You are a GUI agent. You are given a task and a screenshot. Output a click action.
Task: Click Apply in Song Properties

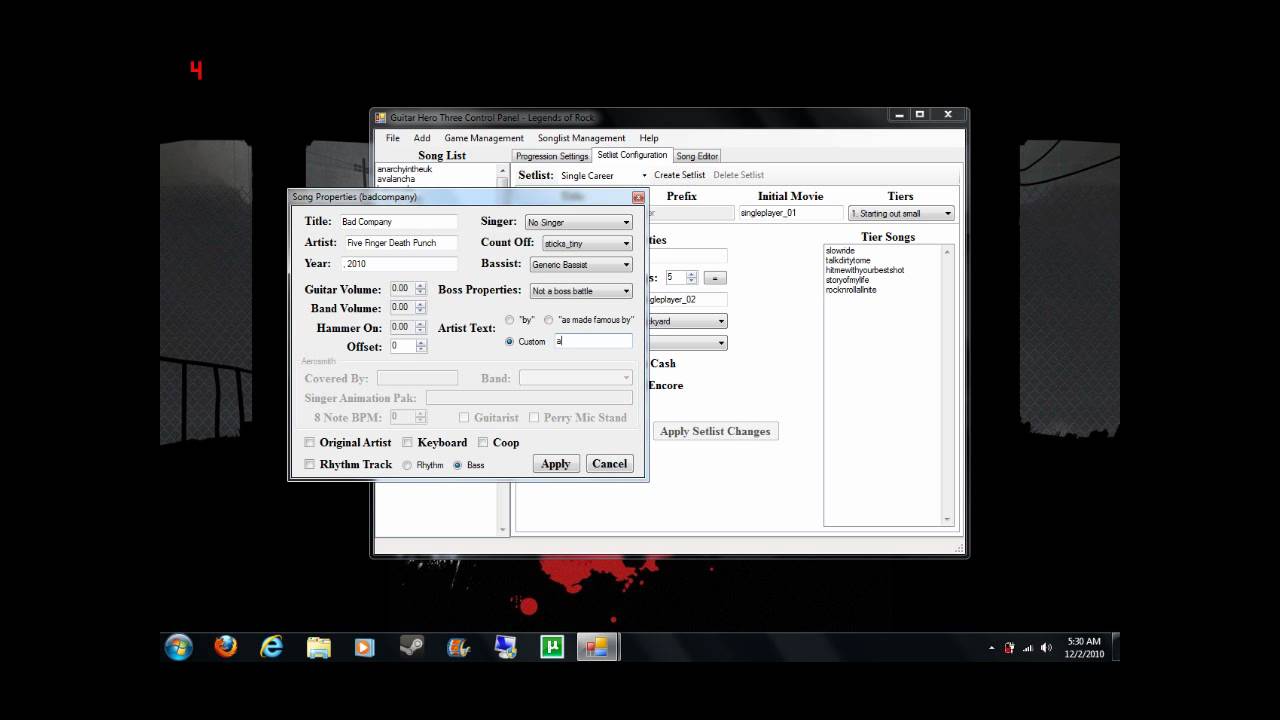[x=555, y=464]
